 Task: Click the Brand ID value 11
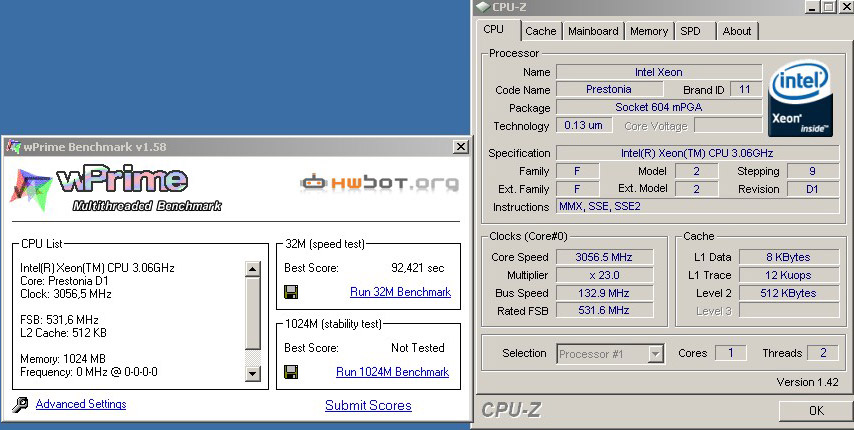point(745,89)
